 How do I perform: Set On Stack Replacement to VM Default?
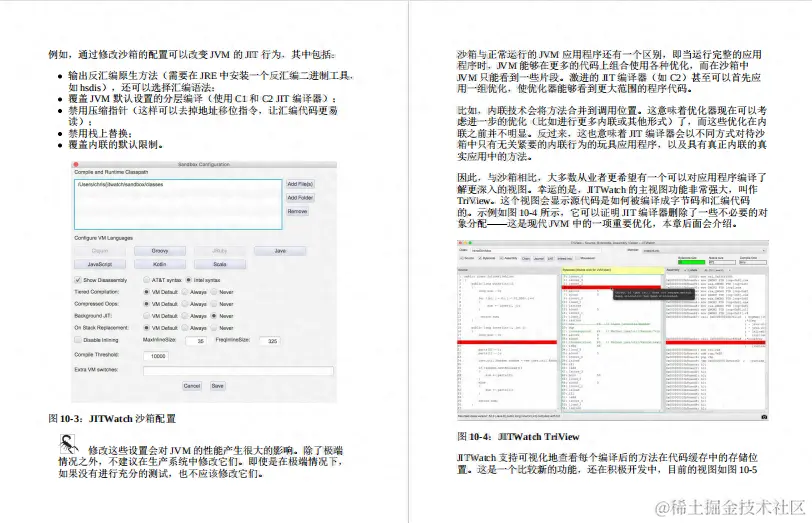coord(147,328)
